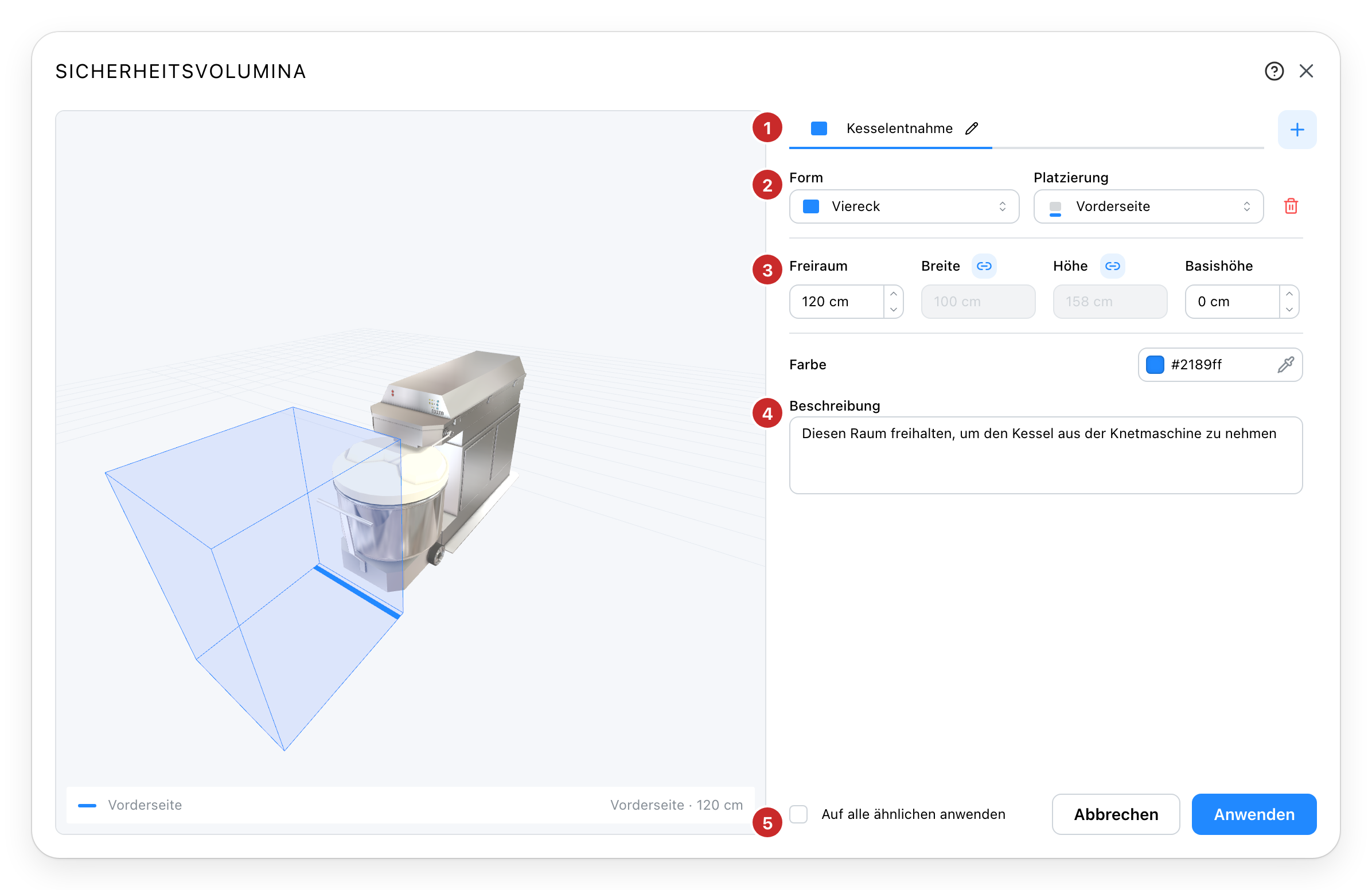Click the blue #2189ff color swatch
Image resolution: width=1372 pixels, height=890 pixels.
click(x=1155, y=365)
